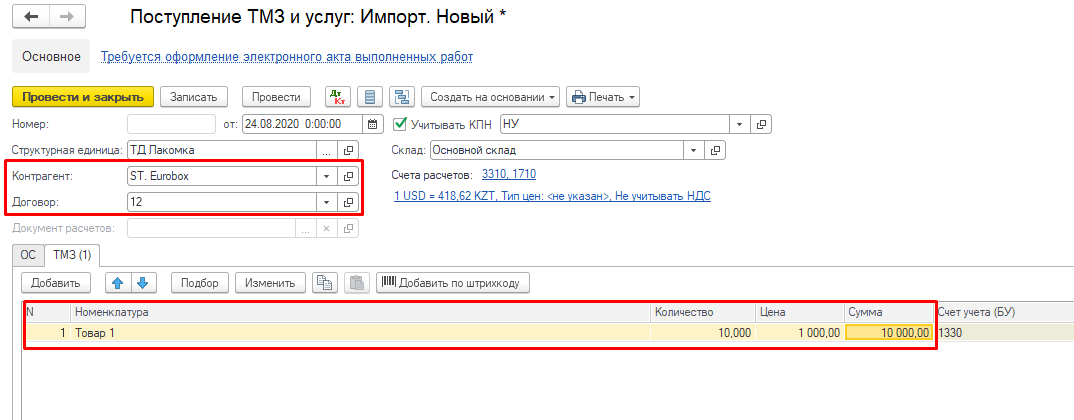Viewport: 1074px width, 420px height.
Task: Open the Печать dropdown menu
Action: point(603,97)
